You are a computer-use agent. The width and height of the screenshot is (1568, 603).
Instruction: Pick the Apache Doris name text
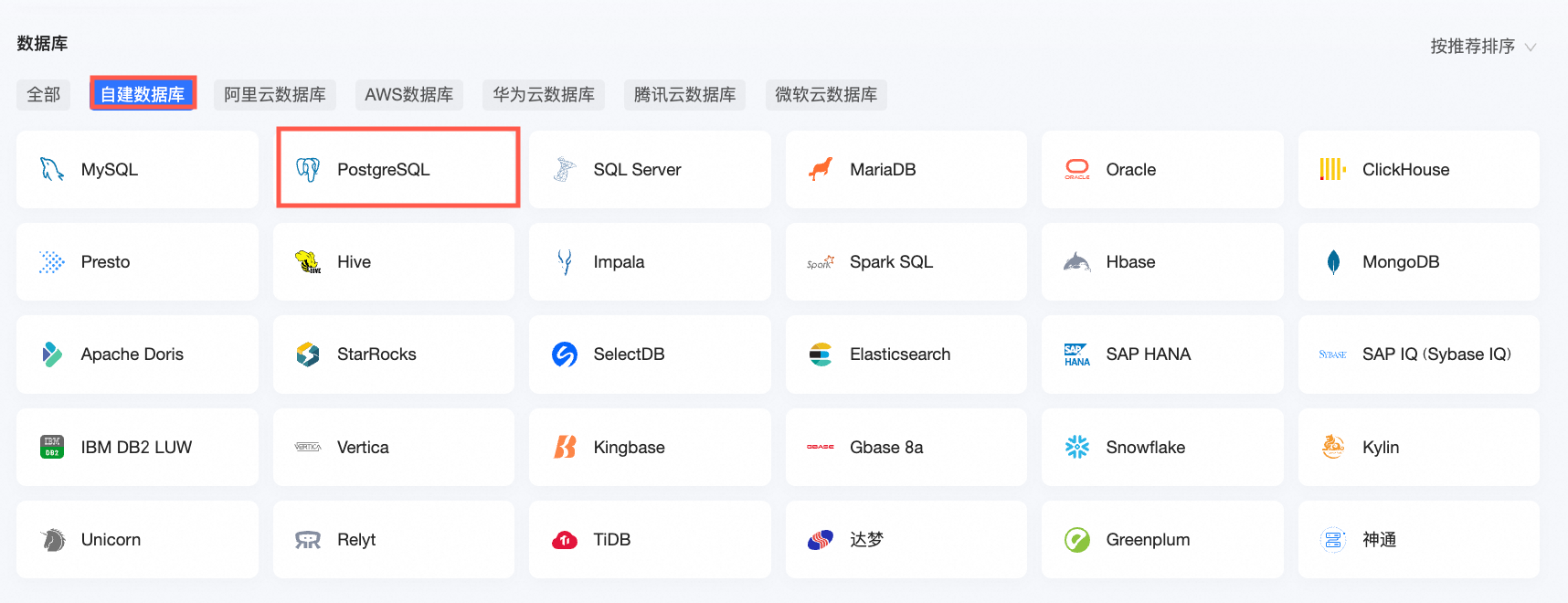(132, 354)
